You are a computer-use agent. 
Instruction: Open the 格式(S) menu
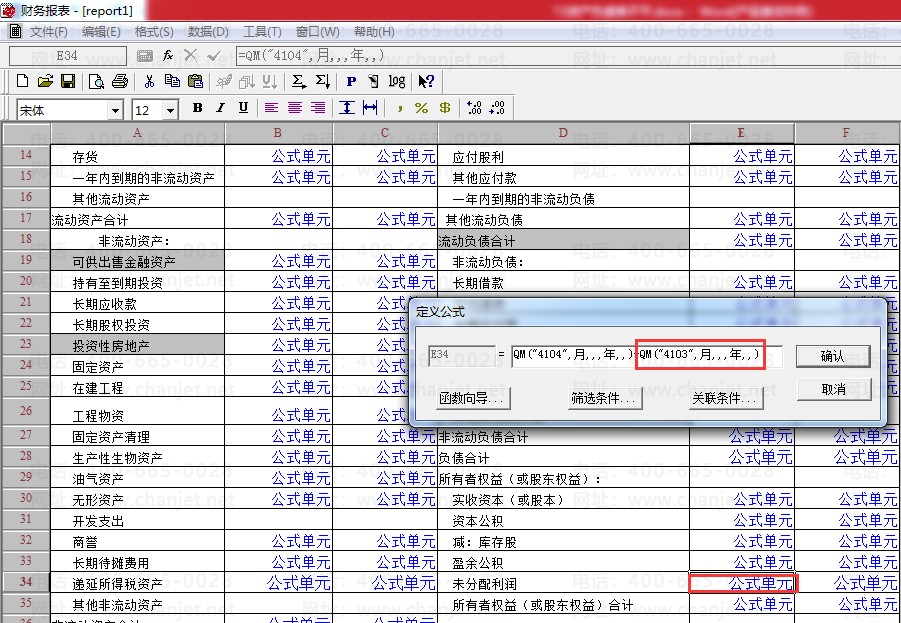(154, 32)
